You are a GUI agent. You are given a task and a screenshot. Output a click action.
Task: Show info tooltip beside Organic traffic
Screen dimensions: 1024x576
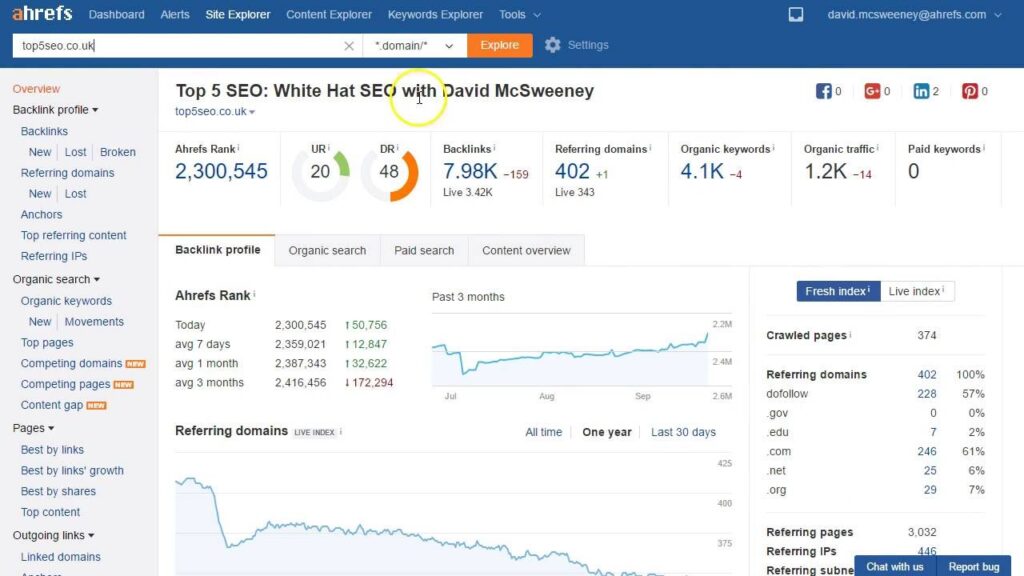tap(877, 148)
